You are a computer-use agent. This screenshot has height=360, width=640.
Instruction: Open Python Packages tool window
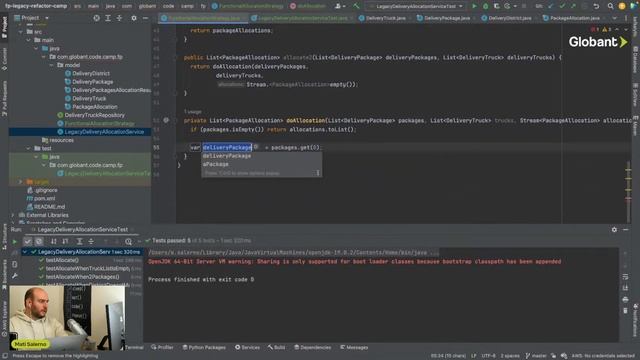pos(204,347)
